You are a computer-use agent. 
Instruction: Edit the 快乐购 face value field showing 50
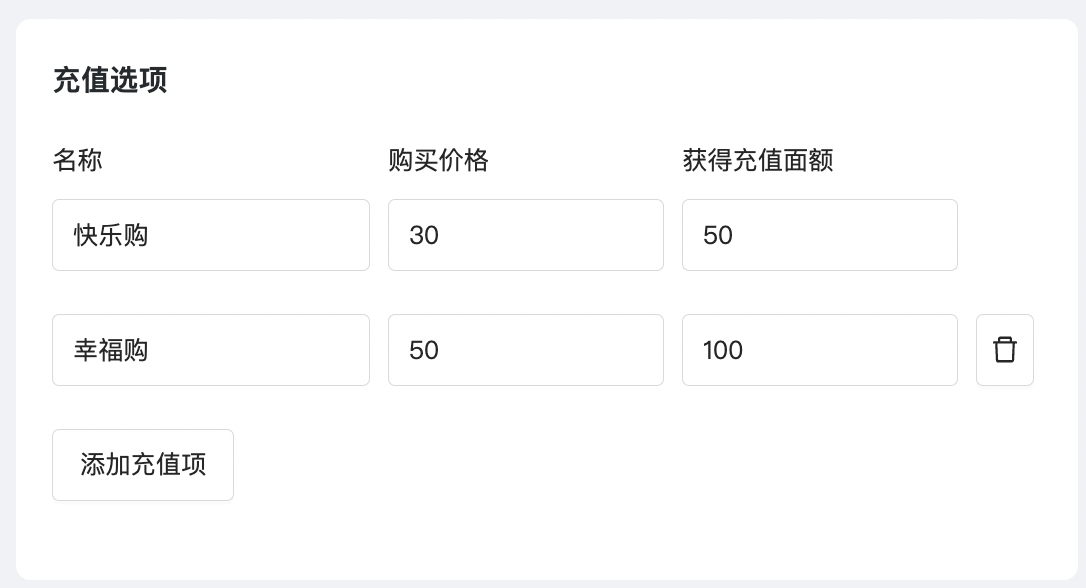pyautogui.click(x=819, y=235)
